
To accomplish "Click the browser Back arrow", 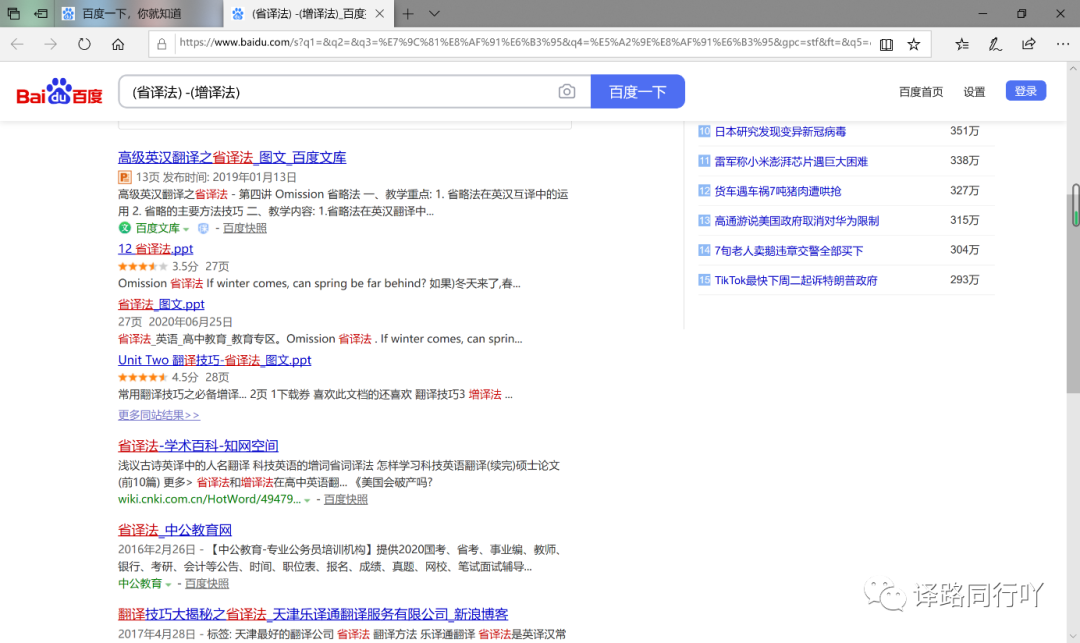I will pos(17,44).
